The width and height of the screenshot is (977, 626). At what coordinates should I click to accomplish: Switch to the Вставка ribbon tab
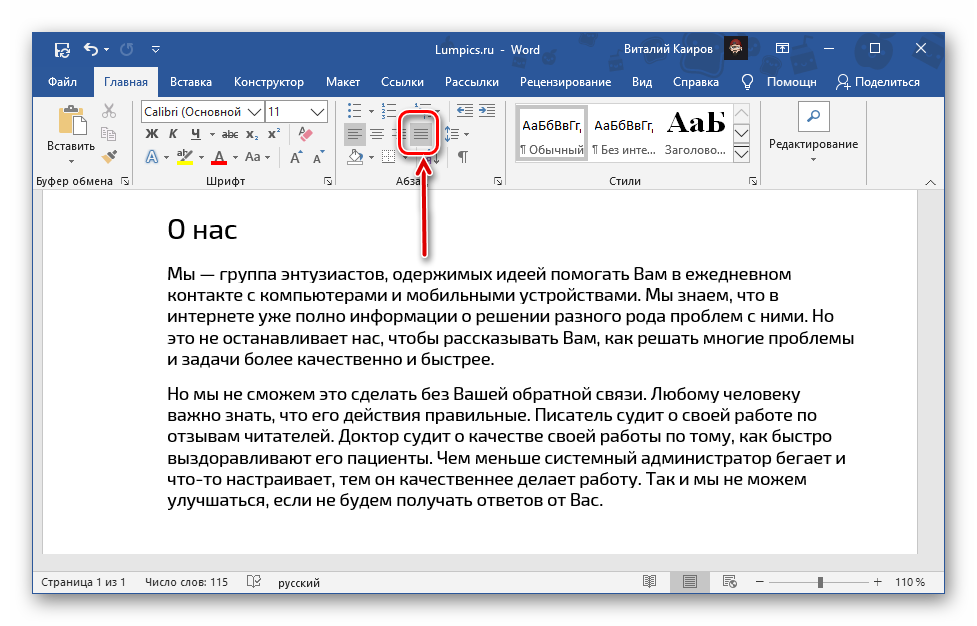coord(190,82)
